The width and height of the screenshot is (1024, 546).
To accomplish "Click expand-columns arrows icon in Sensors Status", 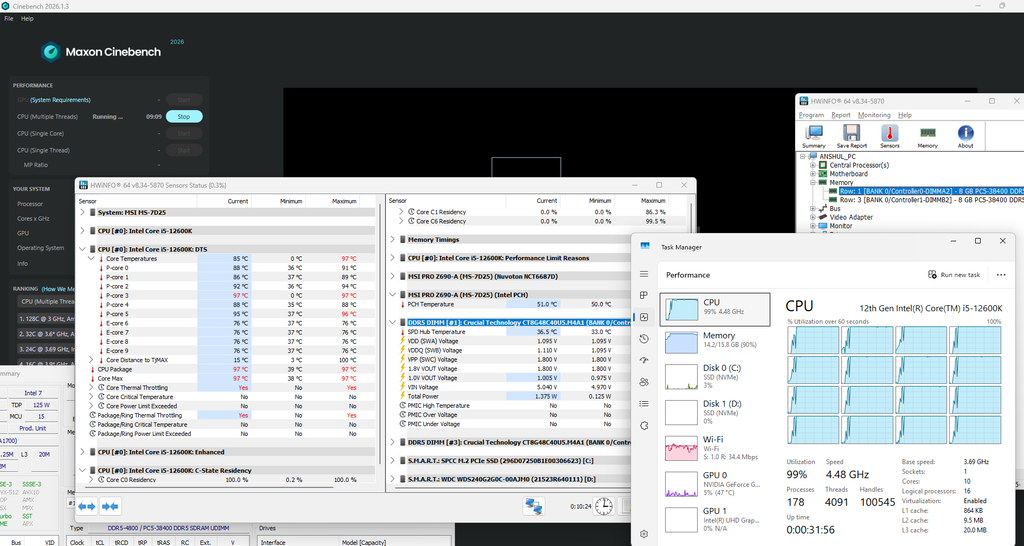I will (87, 506).
